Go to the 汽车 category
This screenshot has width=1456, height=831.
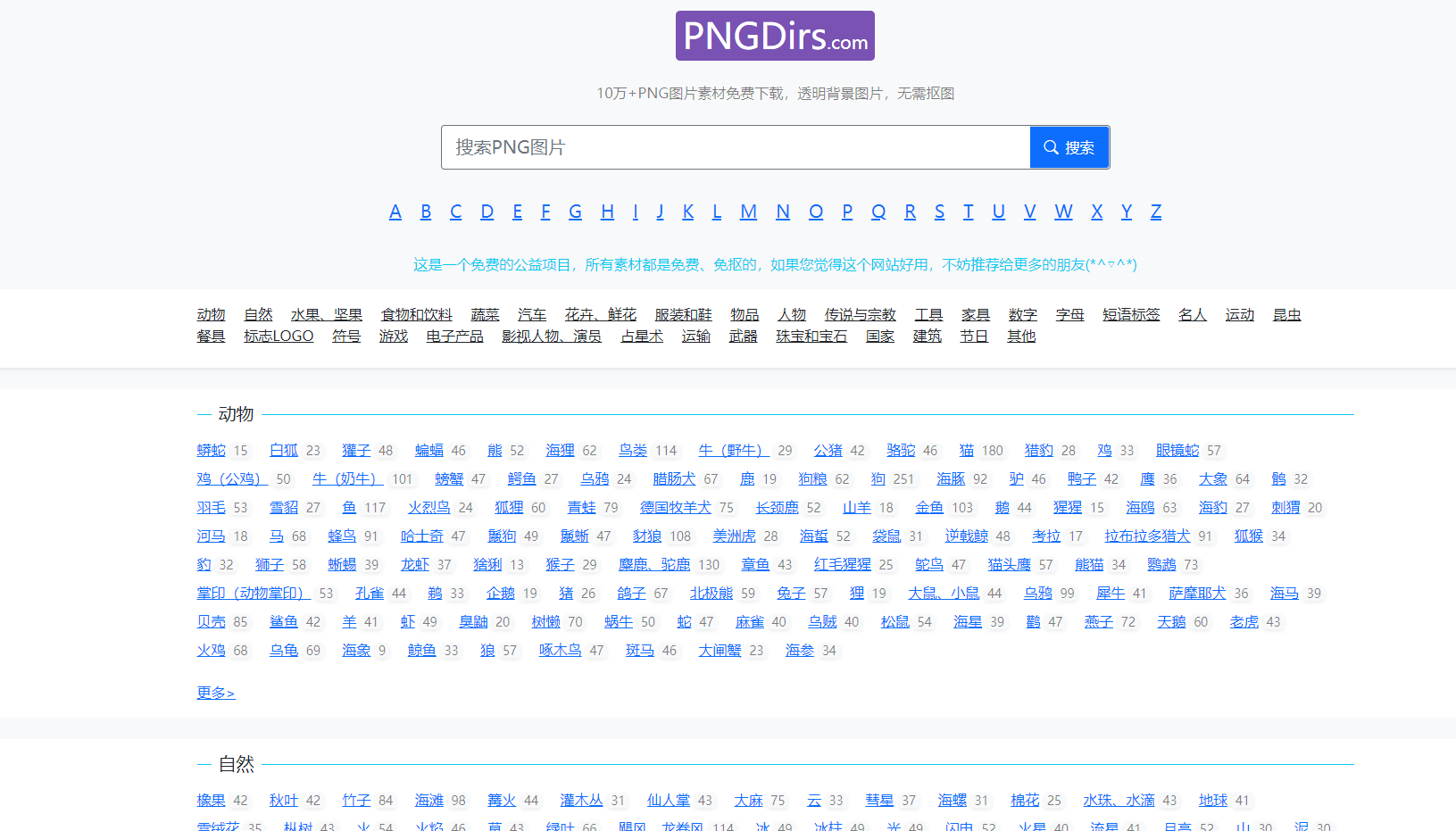point(532,315)
